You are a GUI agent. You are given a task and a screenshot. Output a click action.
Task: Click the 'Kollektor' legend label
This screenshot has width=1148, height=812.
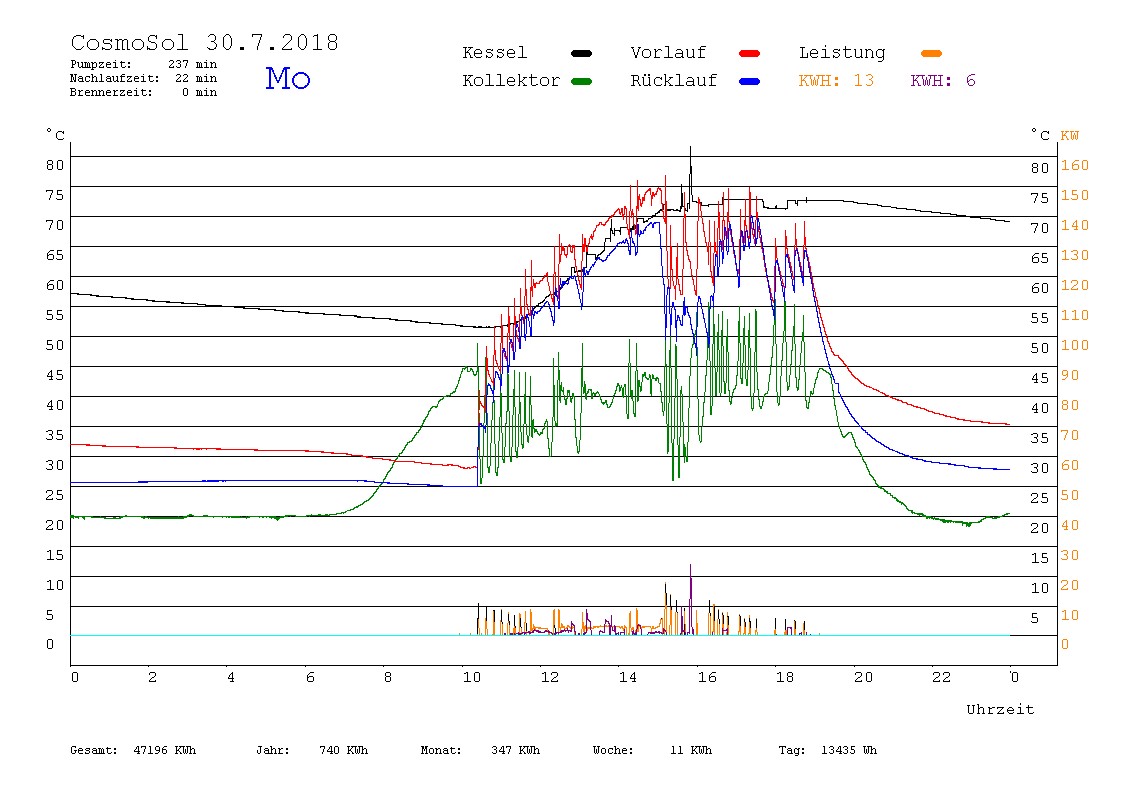click(x=511, y=81)
